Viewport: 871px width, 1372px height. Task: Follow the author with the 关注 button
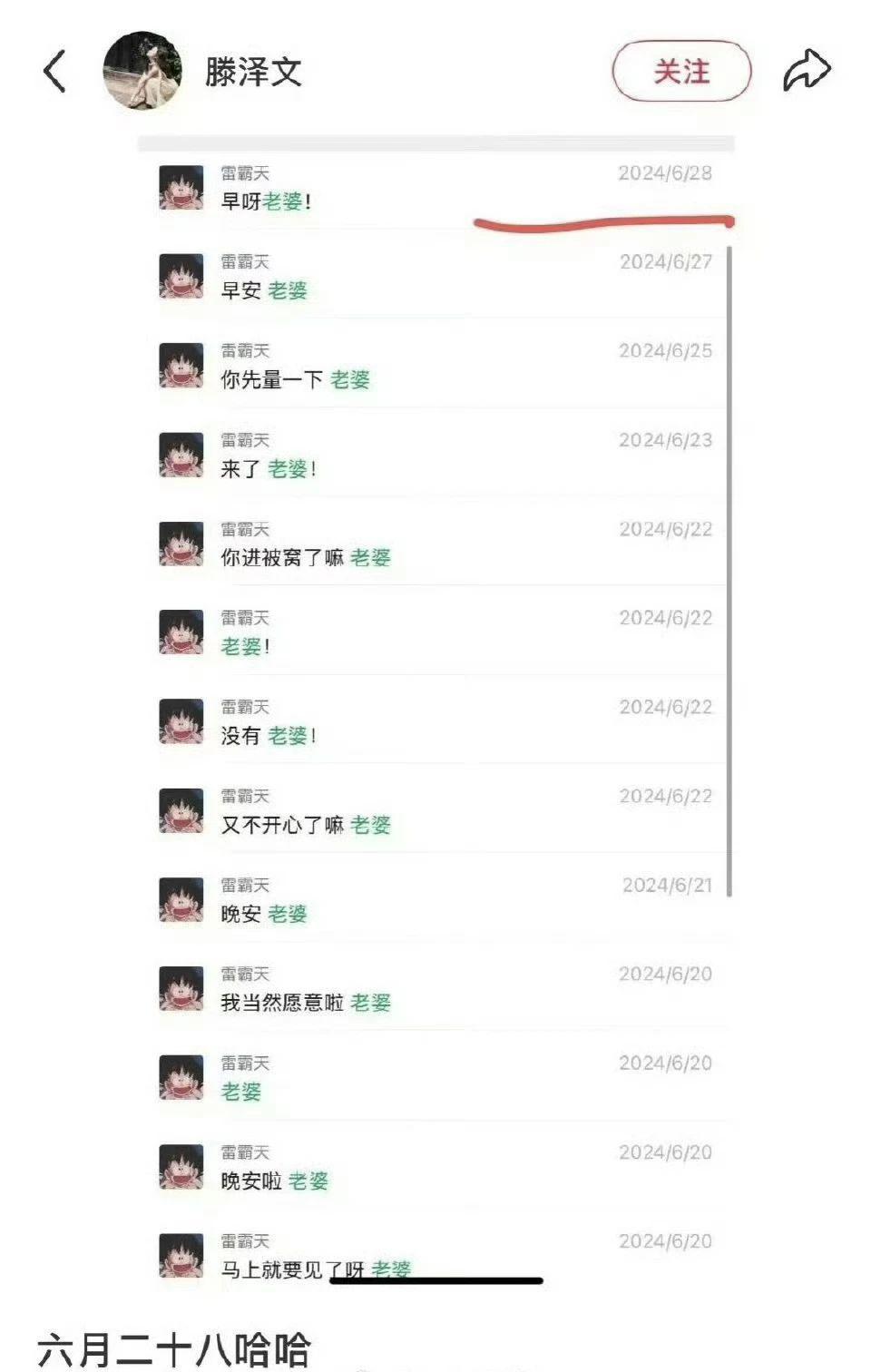click(x=682, y=71)
